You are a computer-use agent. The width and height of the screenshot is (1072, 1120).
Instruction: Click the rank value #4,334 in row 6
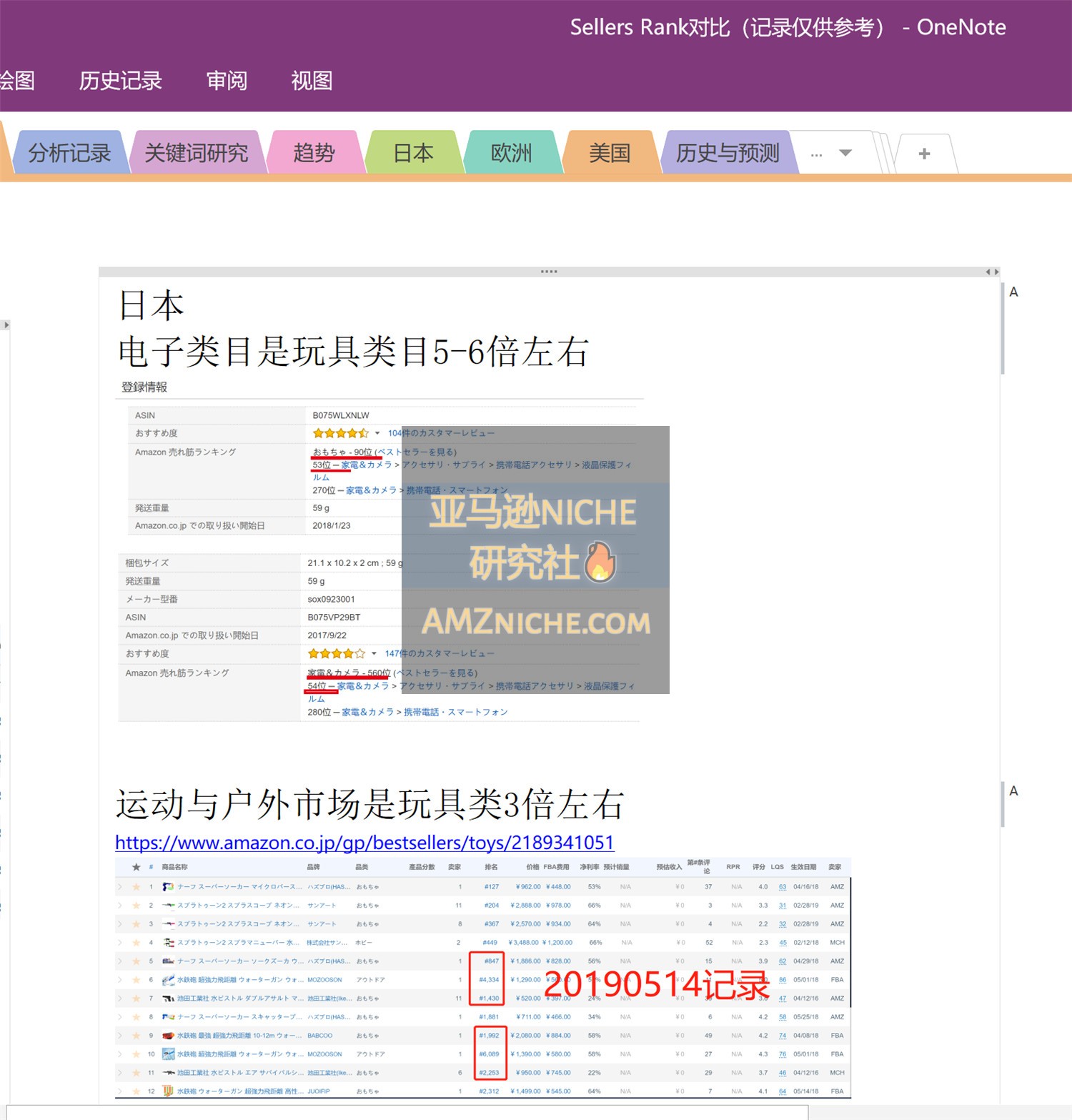[x=489, y=980]
